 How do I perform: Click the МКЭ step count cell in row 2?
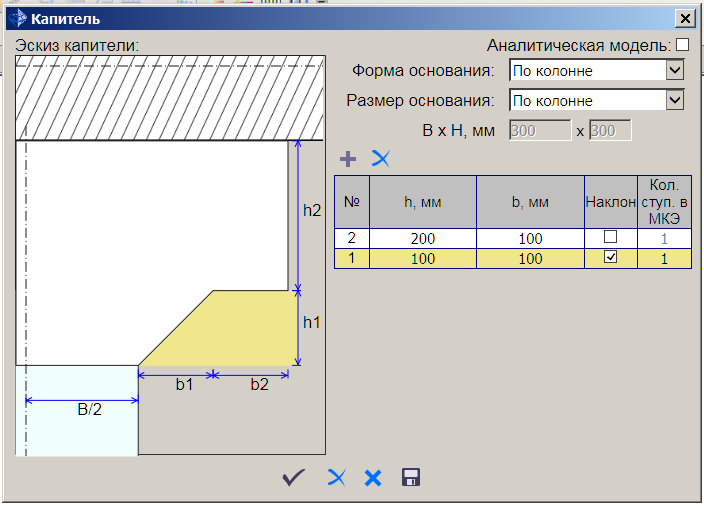tap(664, 238)
